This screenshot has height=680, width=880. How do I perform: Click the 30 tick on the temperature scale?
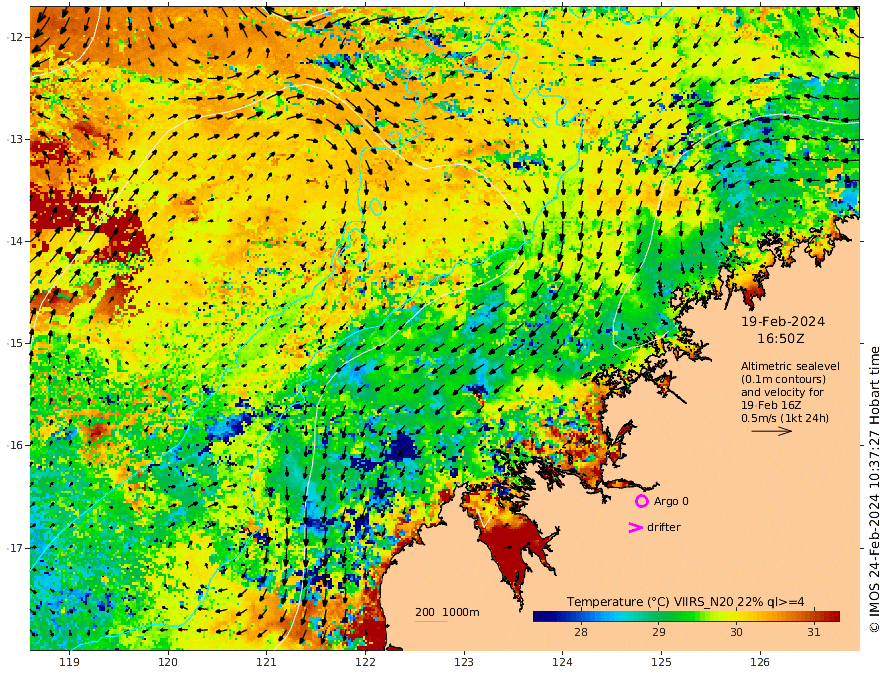(x=736, y=632)
